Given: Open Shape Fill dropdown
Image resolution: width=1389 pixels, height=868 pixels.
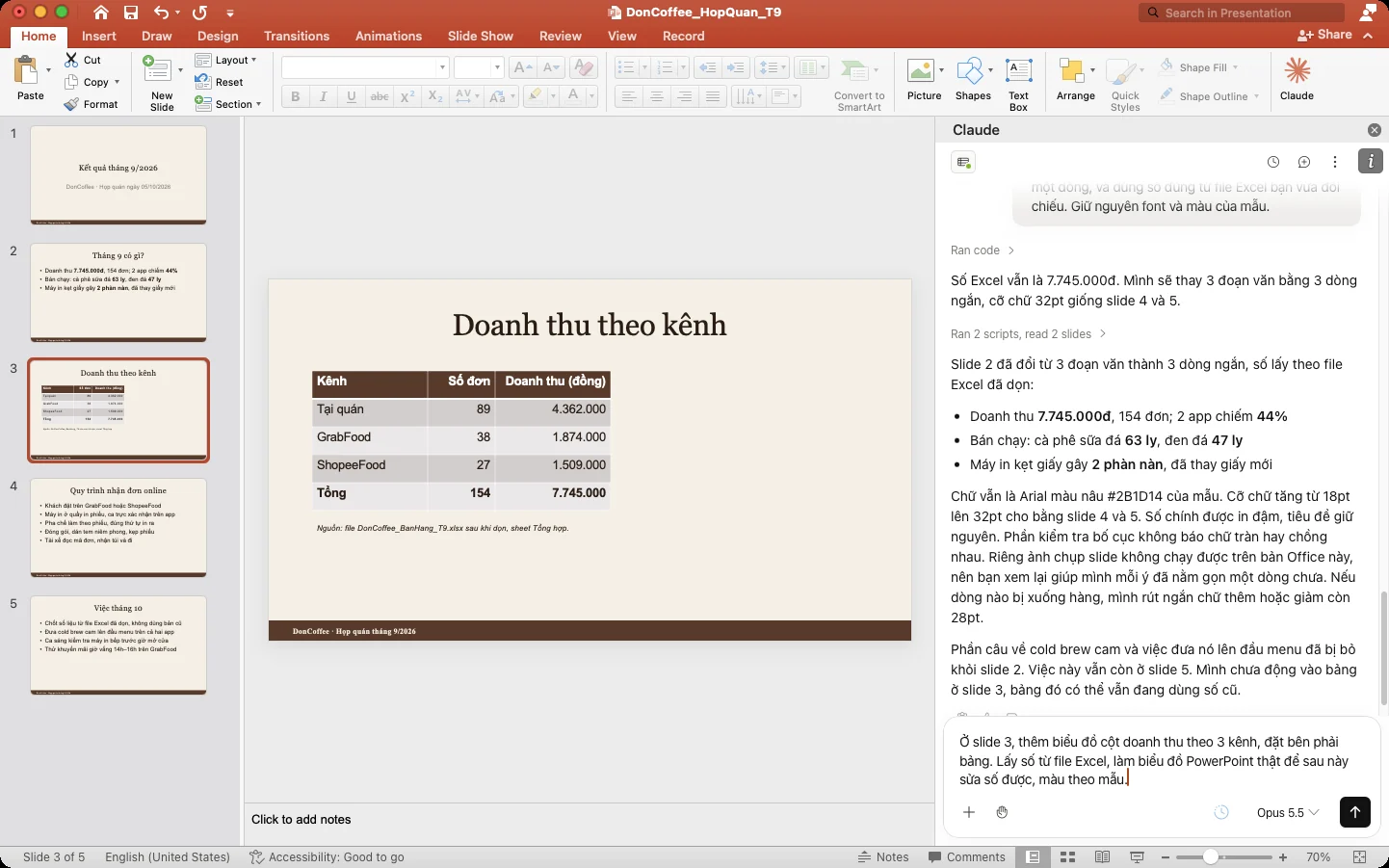Looking at the screenshot, I should (1236, 67).
